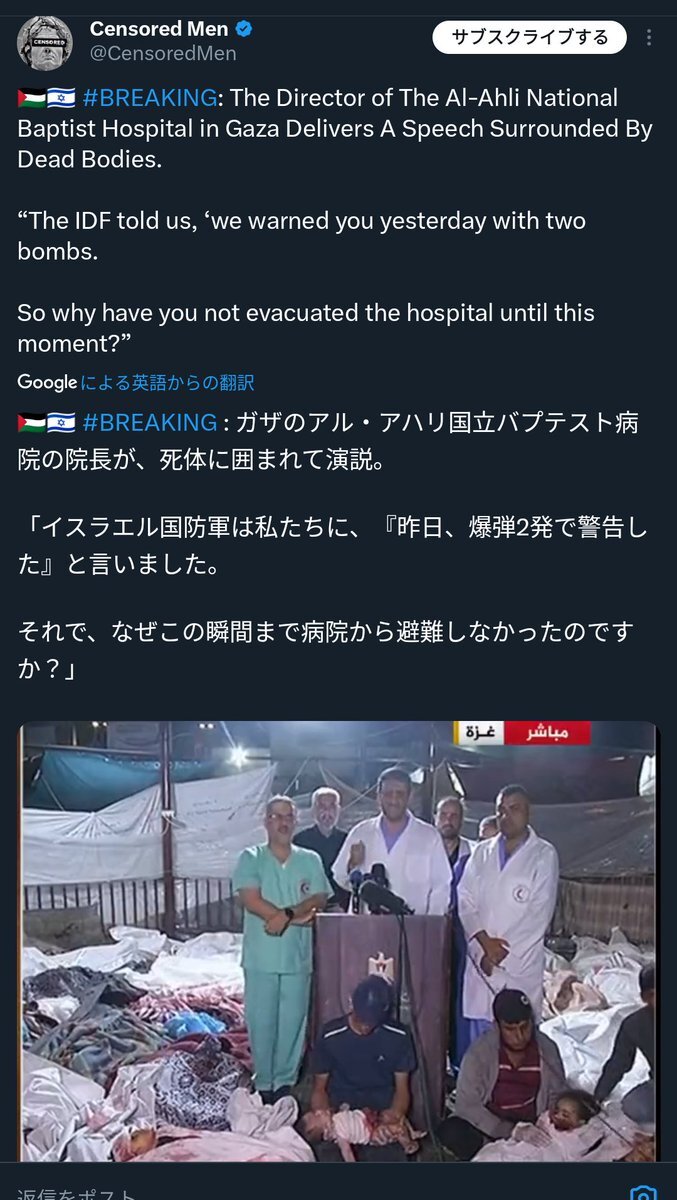Open the Censored Men display name
677x1200 pixels.
pyautogui.click(x=158, y=29)
